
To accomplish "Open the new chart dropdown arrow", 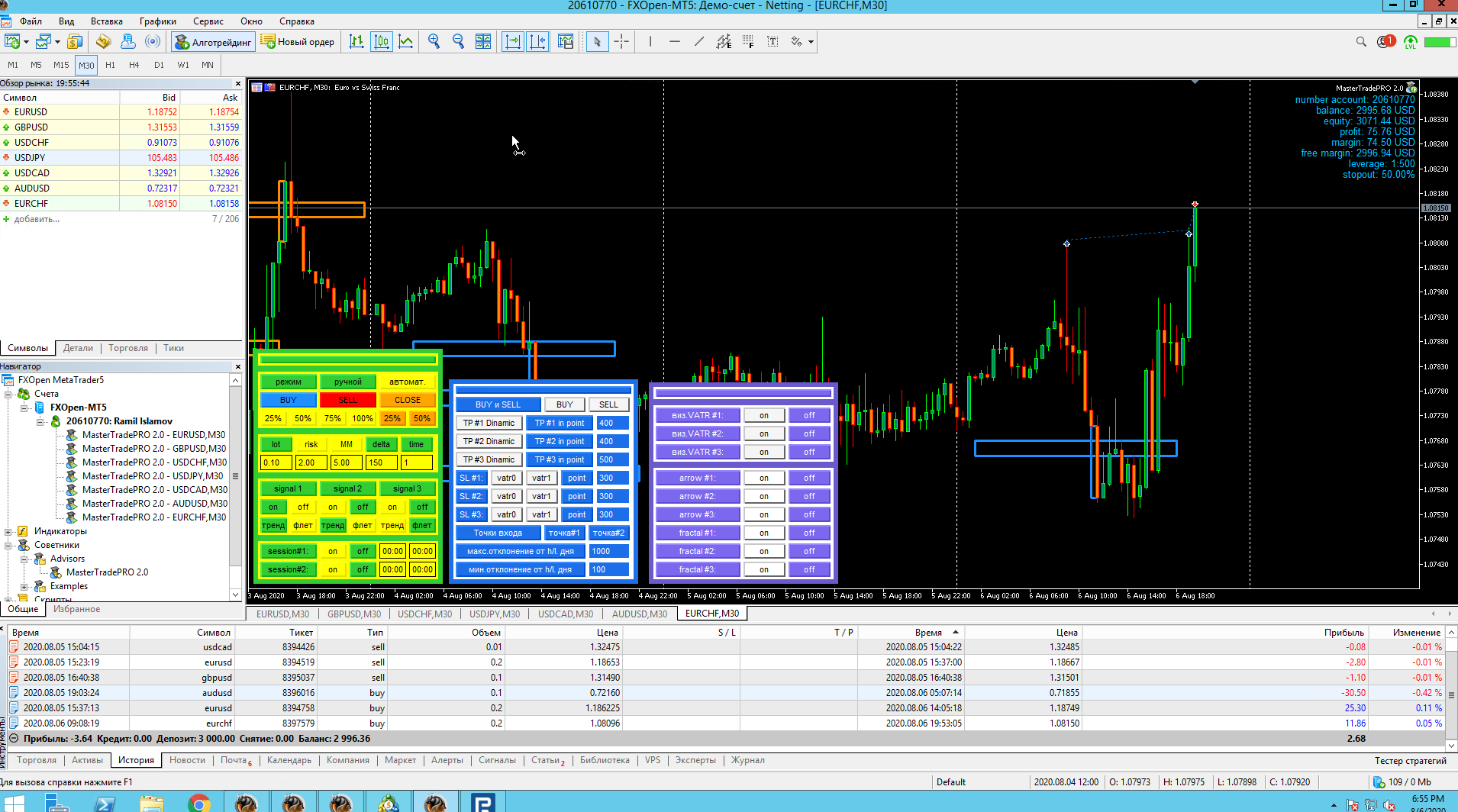I will (26, 42).
